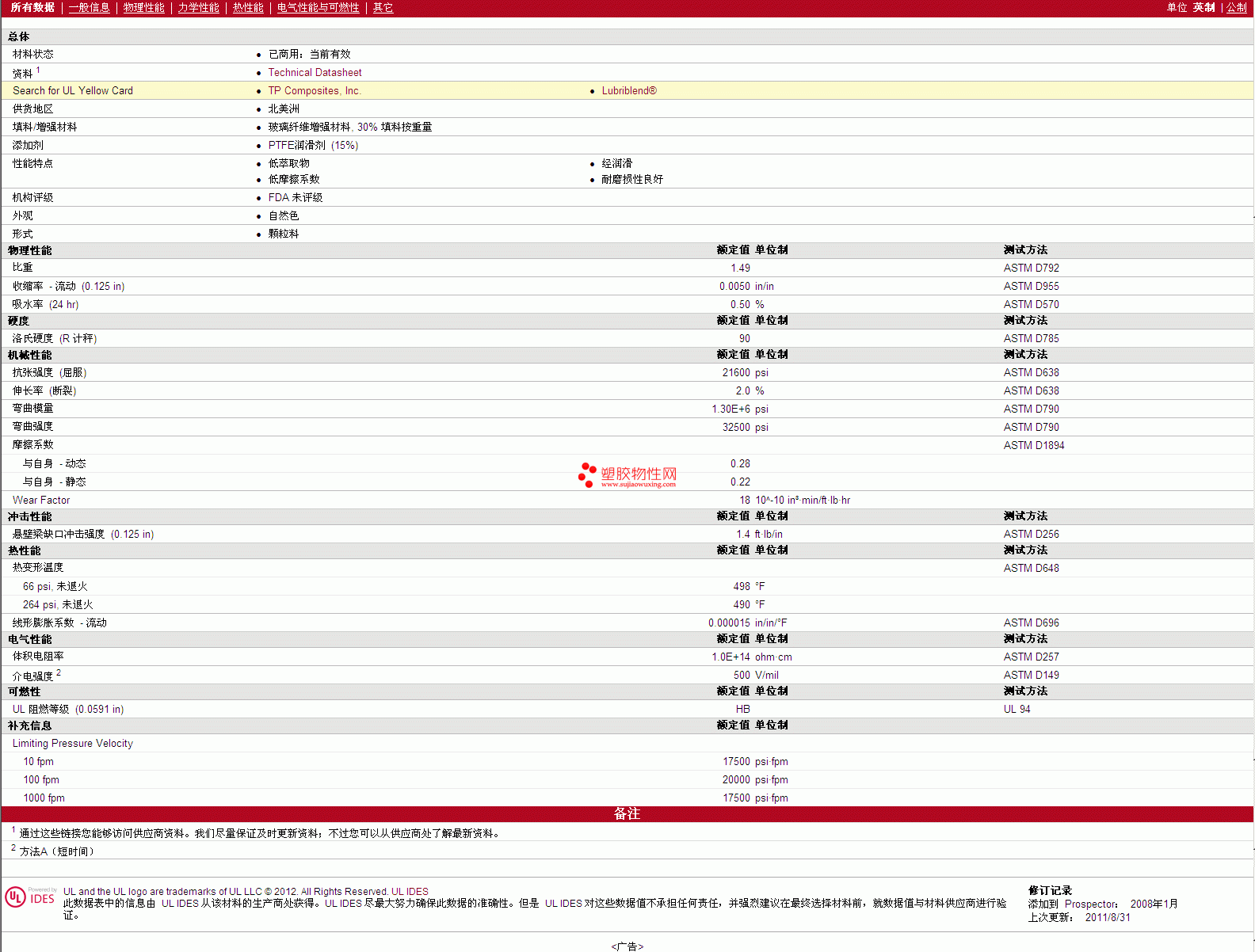Click the 塑胶物性网 watermark logo
Image resolution: width=1255 pixels, height=952 pixels.
[627, 475]
